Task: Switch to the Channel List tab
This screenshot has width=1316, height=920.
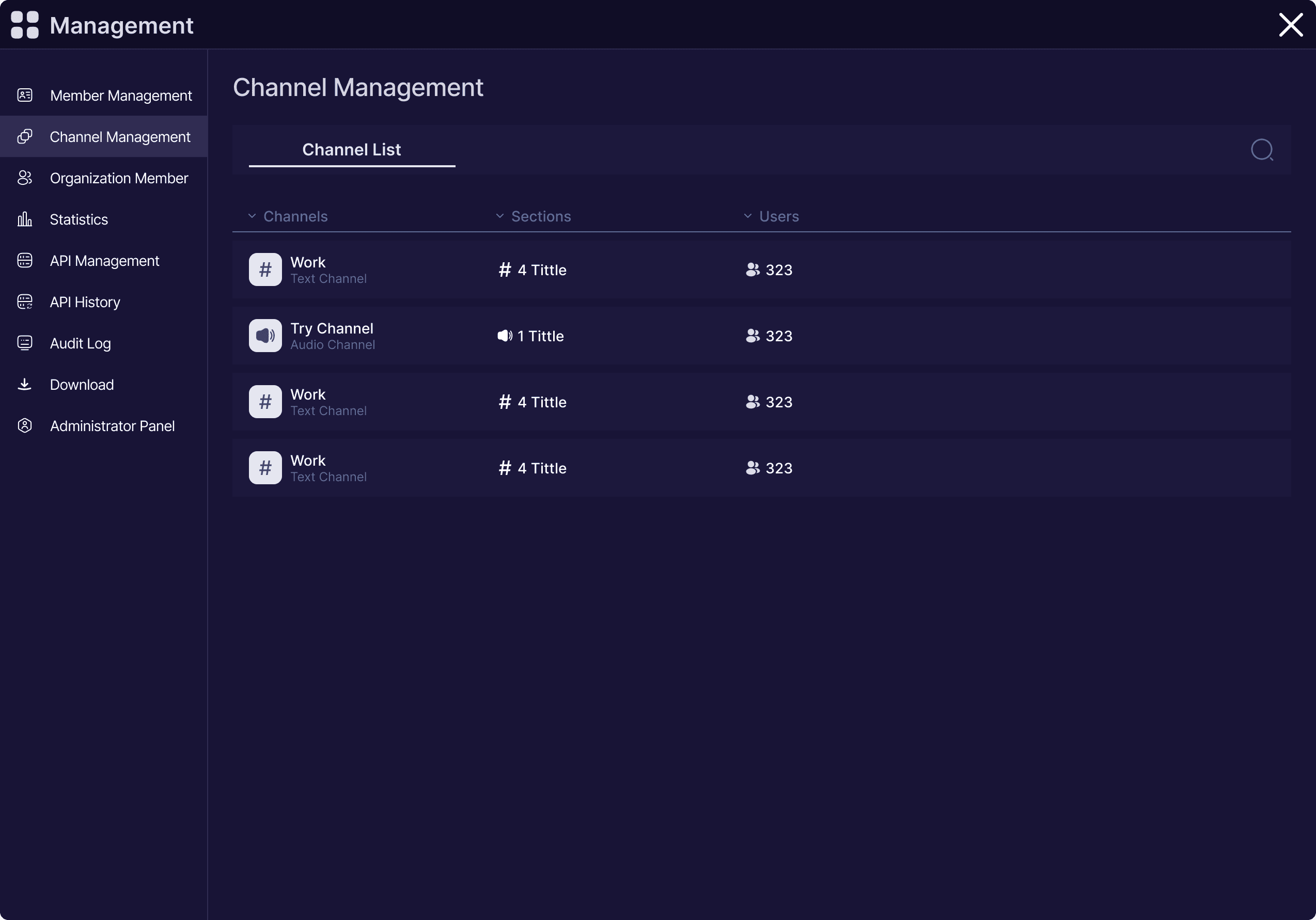Action: tap(351, 150)
